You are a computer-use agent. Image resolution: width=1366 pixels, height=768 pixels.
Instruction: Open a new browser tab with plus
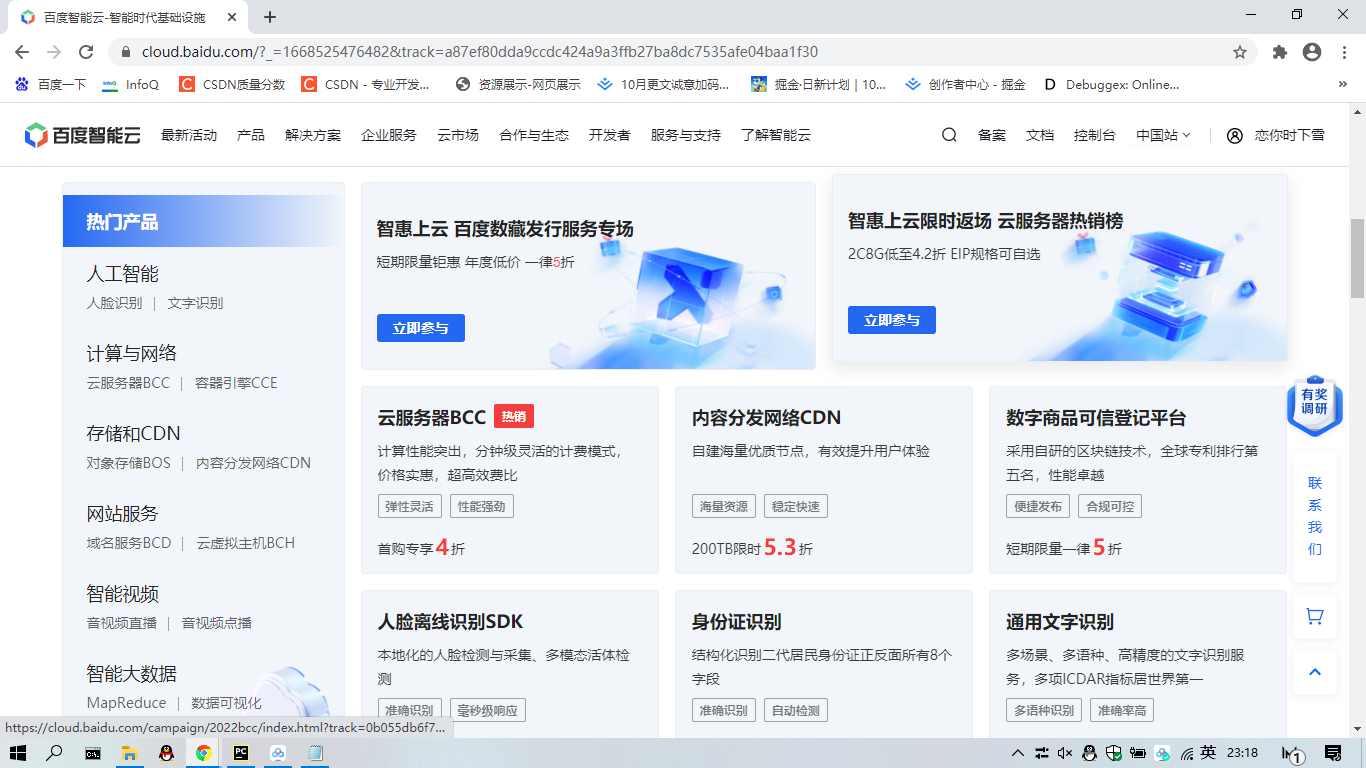pos(270,17)
